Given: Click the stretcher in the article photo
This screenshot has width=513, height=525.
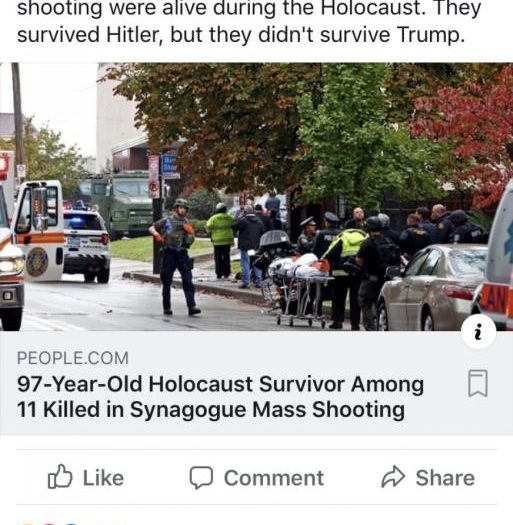Looking at the screenshot, I should [x=299, y=290].
